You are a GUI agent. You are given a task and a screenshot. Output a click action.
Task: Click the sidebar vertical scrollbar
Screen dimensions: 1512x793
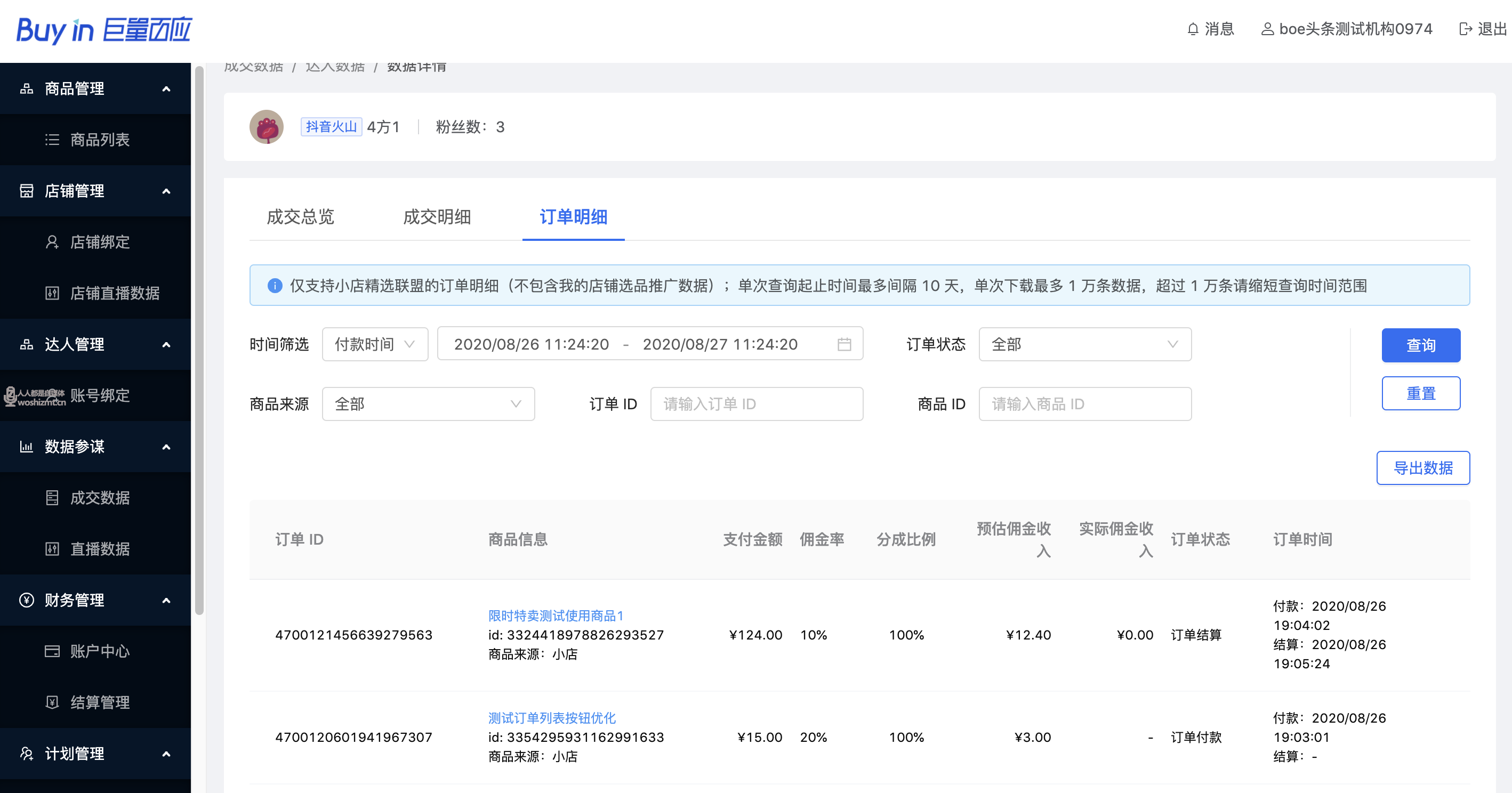tap(199, 340)
